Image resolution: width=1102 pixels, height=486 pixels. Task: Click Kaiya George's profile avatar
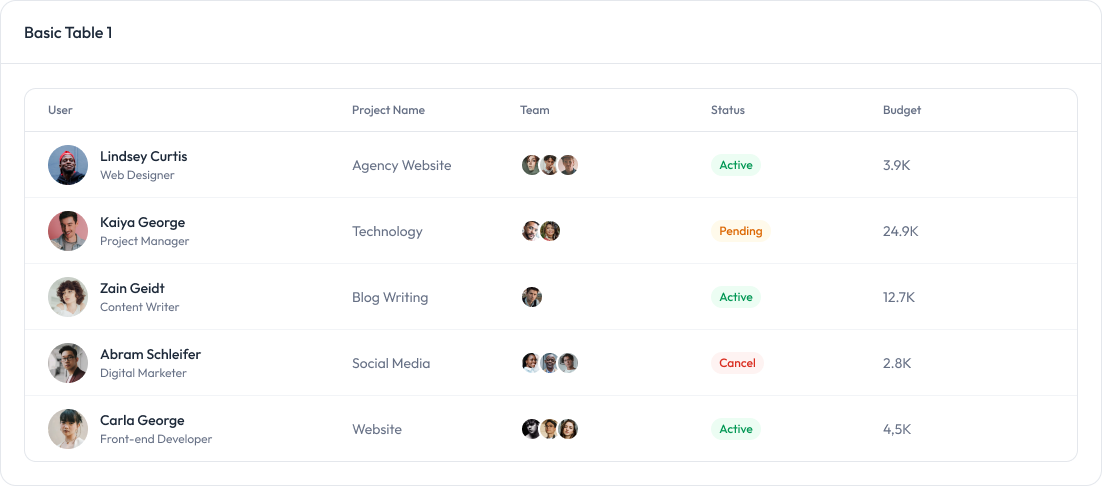(68, 231)
